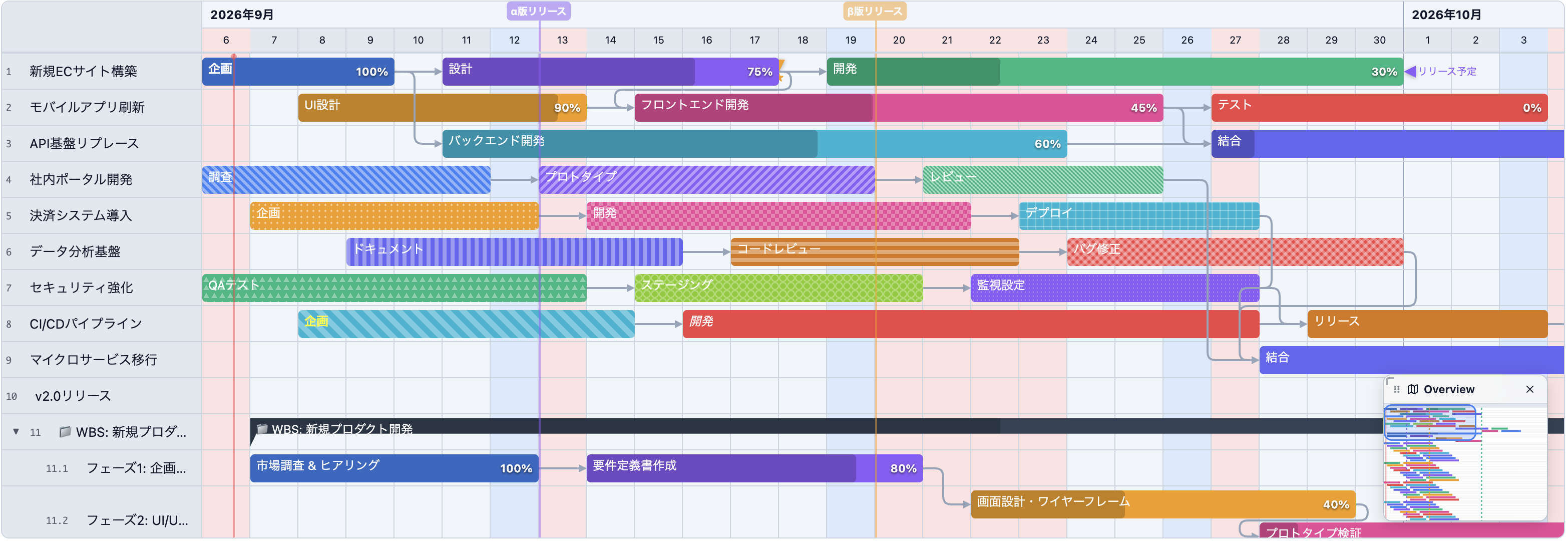The height and width of the screenshot is (542, 1568).
Task: Select the プロトタイプ task bar
Action: (707, 180)
